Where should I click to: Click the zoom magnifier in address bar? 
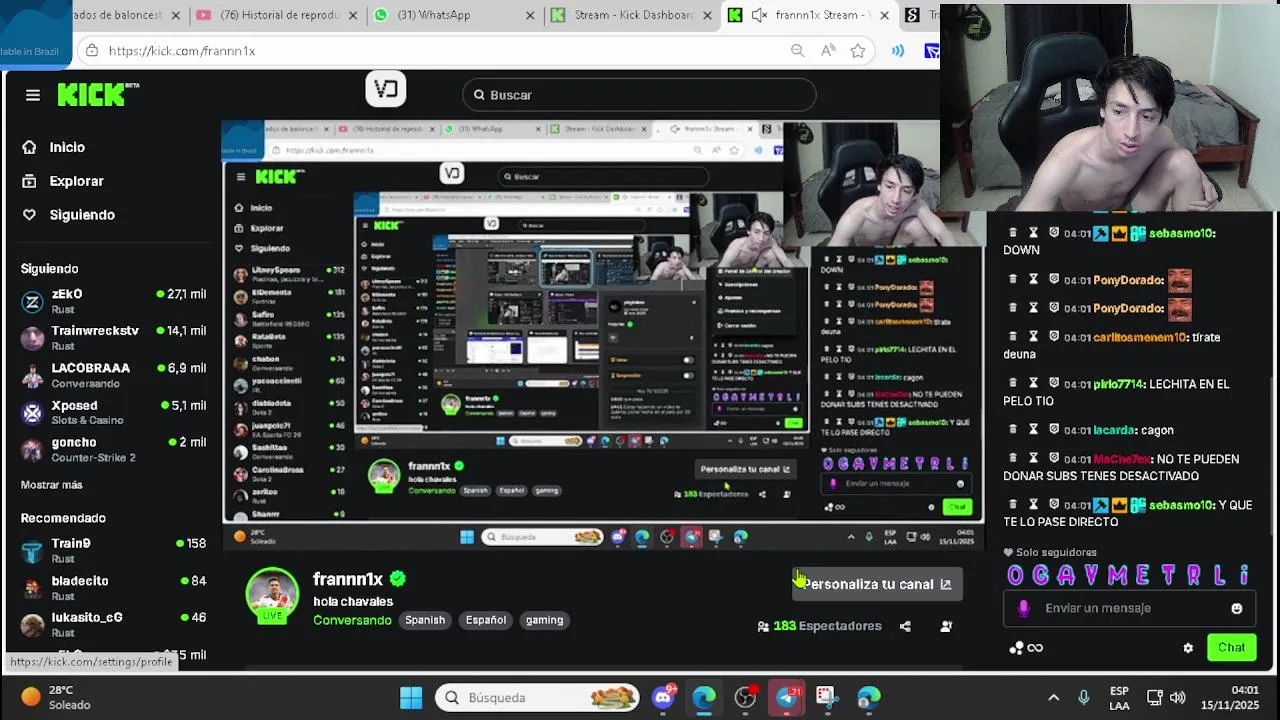tap(797, 51)
